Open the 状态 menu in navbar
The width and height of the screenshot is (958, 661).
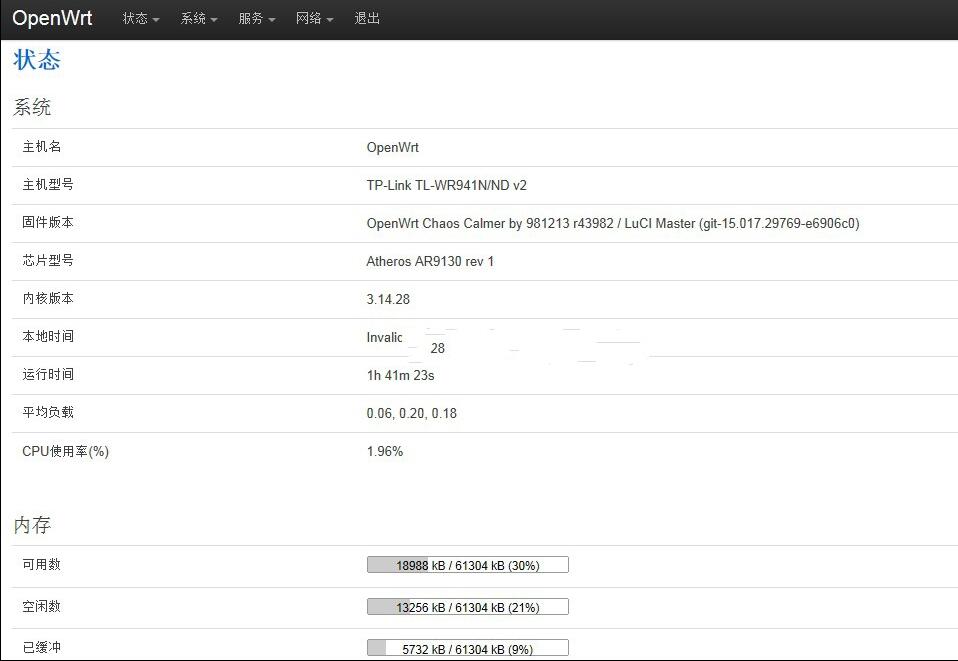coord(140,19)
